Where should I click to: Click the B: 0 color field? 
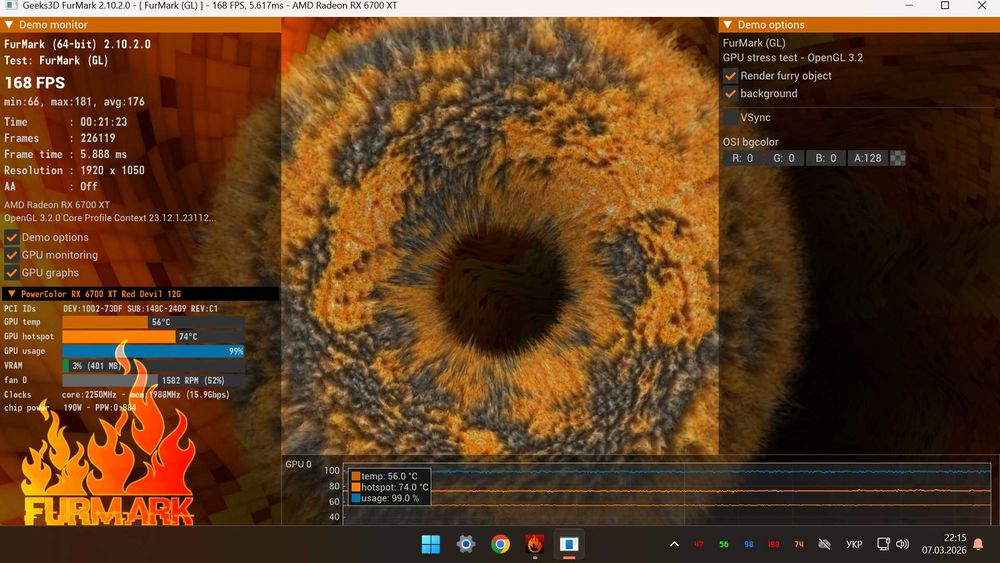tap(826, 158)
